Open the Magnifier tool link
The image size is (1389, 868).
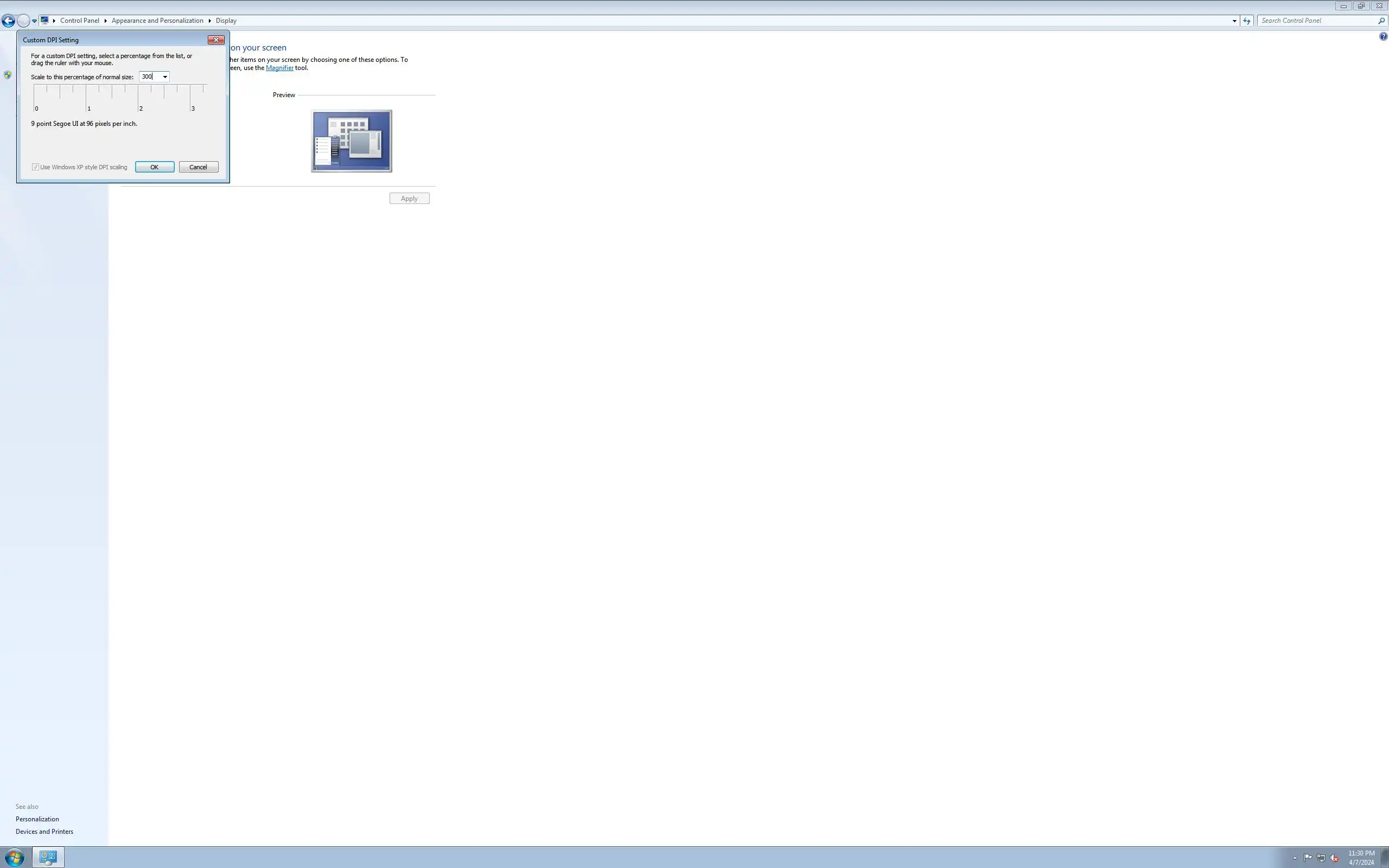[x=279, y=68]
